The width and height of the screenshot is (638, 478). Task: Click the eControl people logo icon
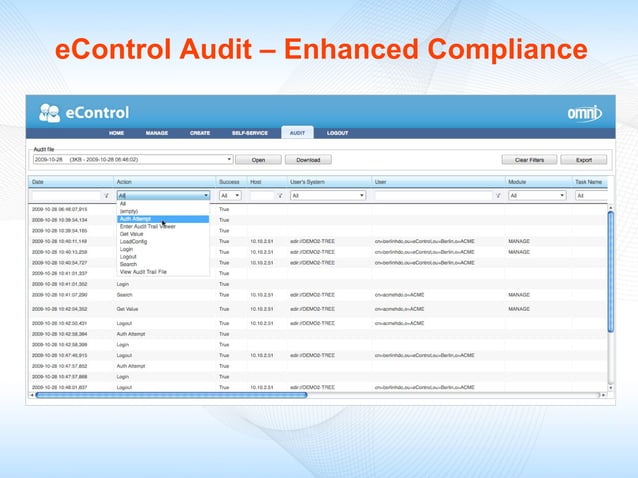(x=49, y=113)
